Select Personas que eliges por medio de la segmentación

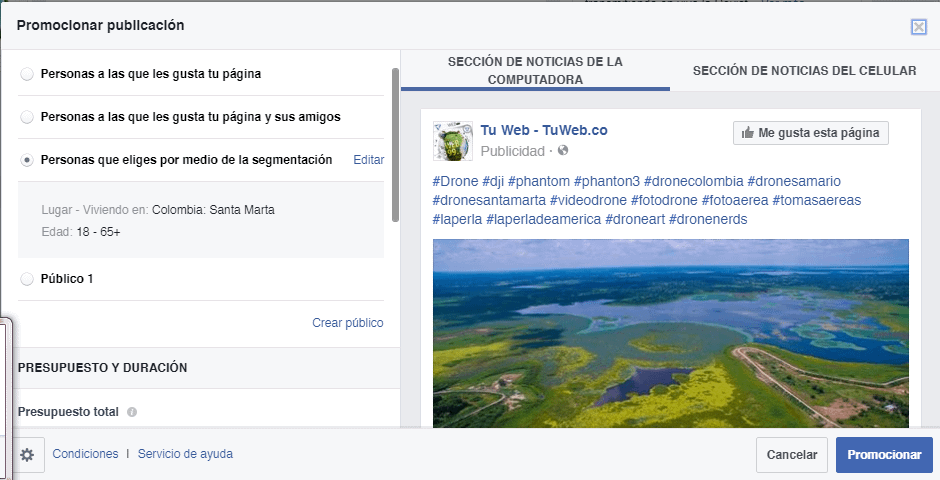[x=27, y=160]
